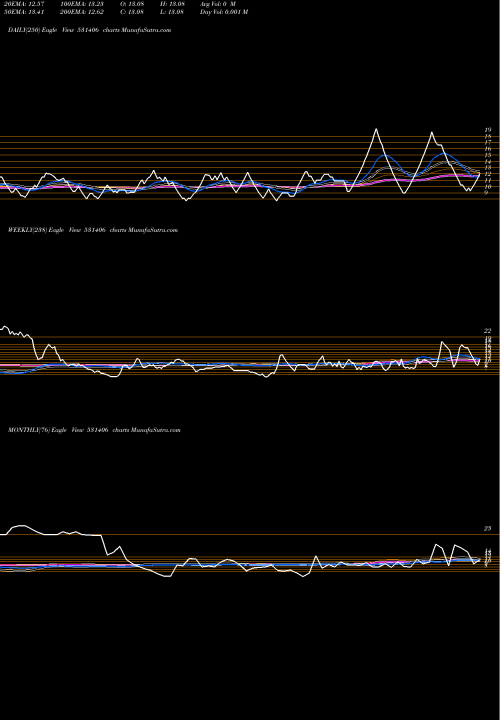This screenshot has height=720, width=500.
Task: Click the Day Vol 0.001 M reading
Action: 224,12
